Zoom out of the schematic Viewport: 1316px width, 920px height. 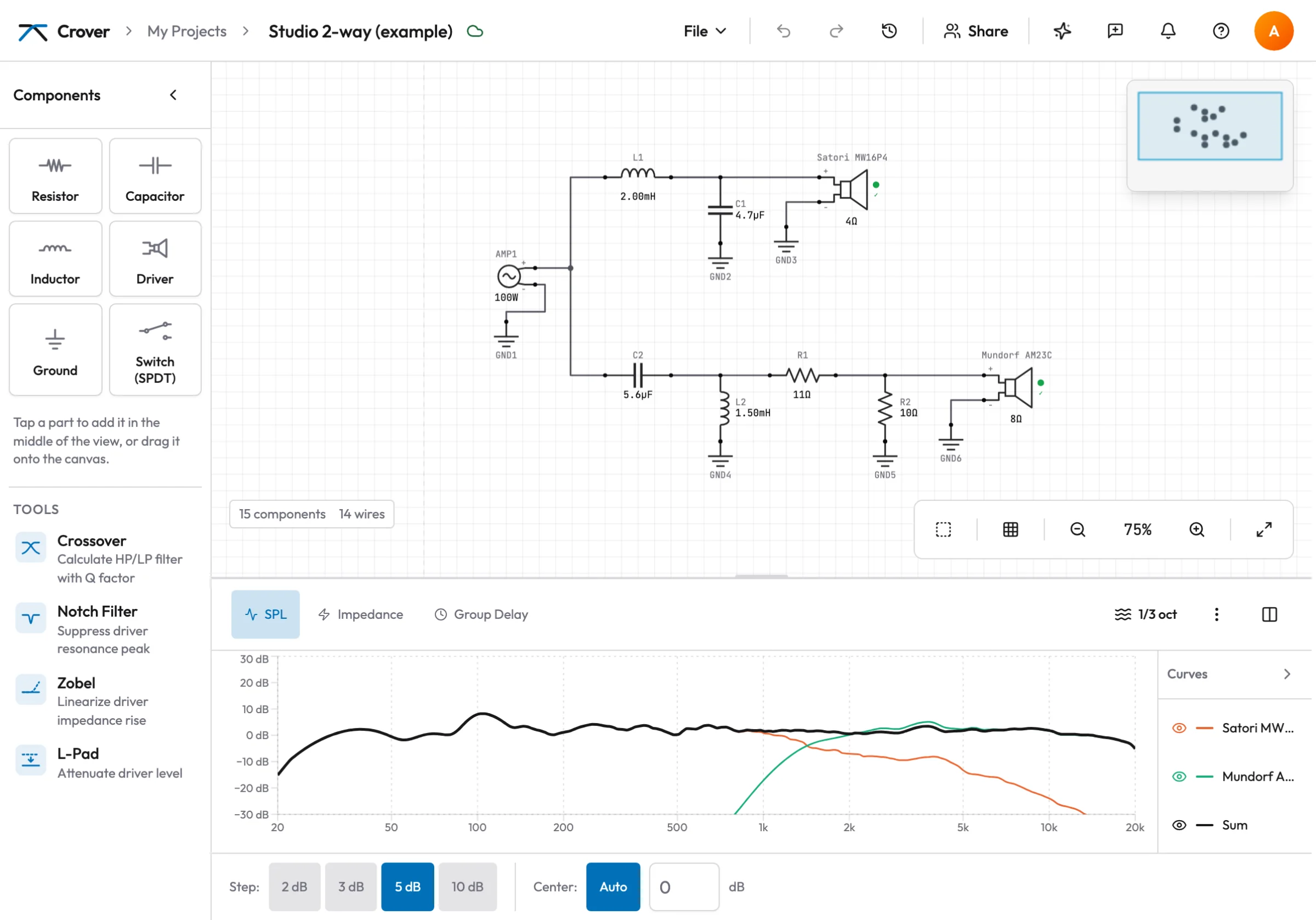[x=1077, y=529]
